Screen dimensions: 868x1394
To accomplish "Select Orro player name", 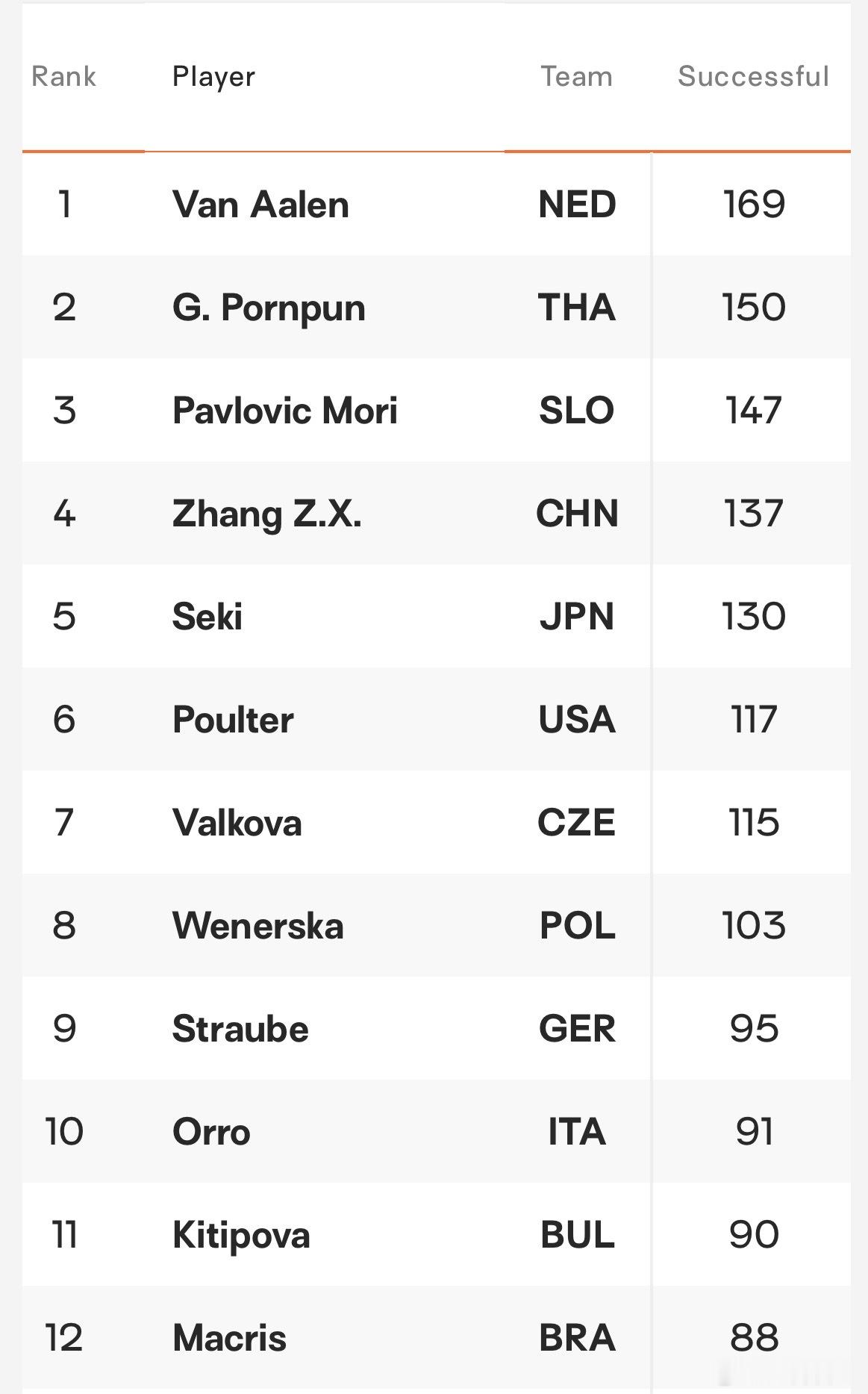I will (211, 1132).
